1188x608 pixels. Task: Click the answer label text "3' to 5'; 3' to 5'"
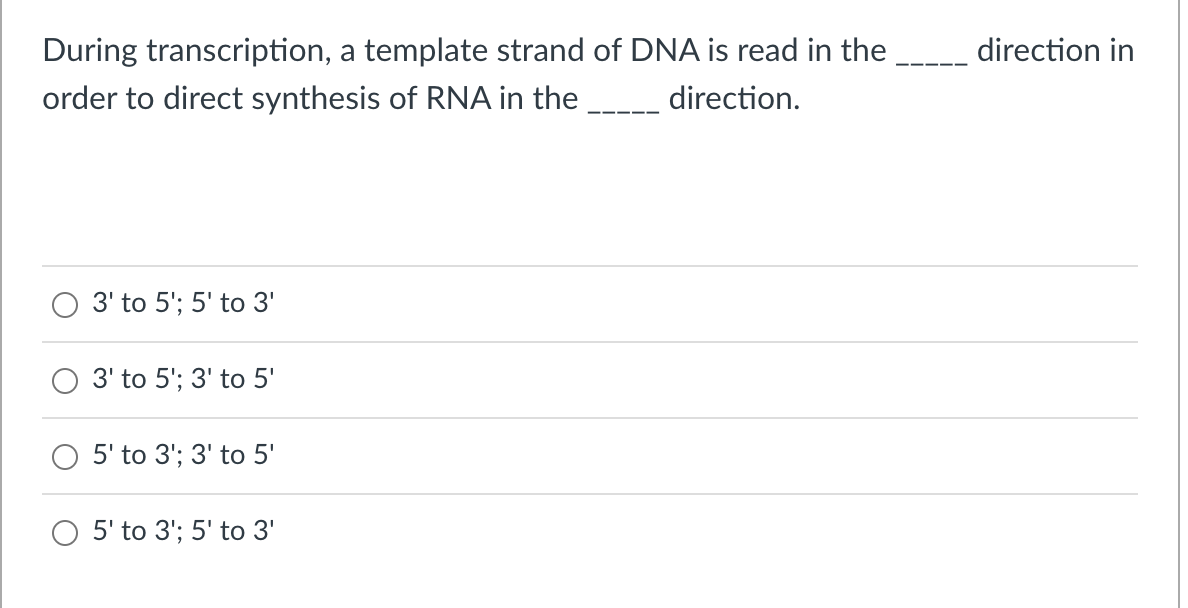click(181, 380)
